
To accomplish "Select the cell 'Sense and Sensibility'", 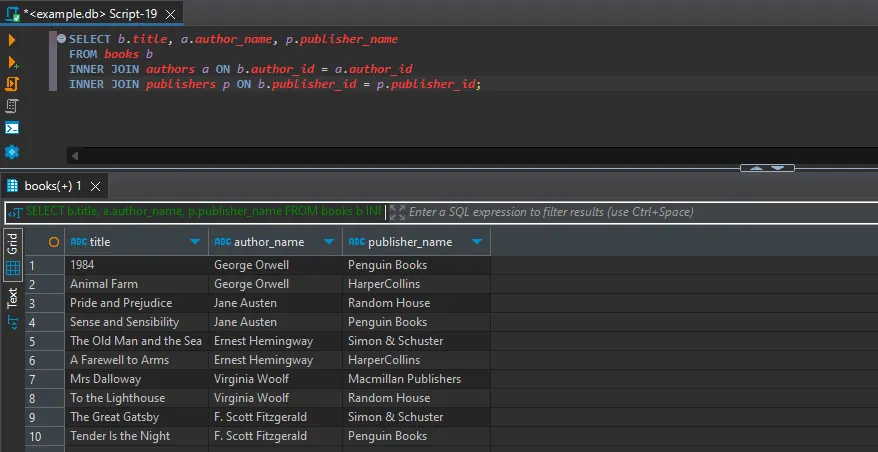I will (x=137, y=322).
